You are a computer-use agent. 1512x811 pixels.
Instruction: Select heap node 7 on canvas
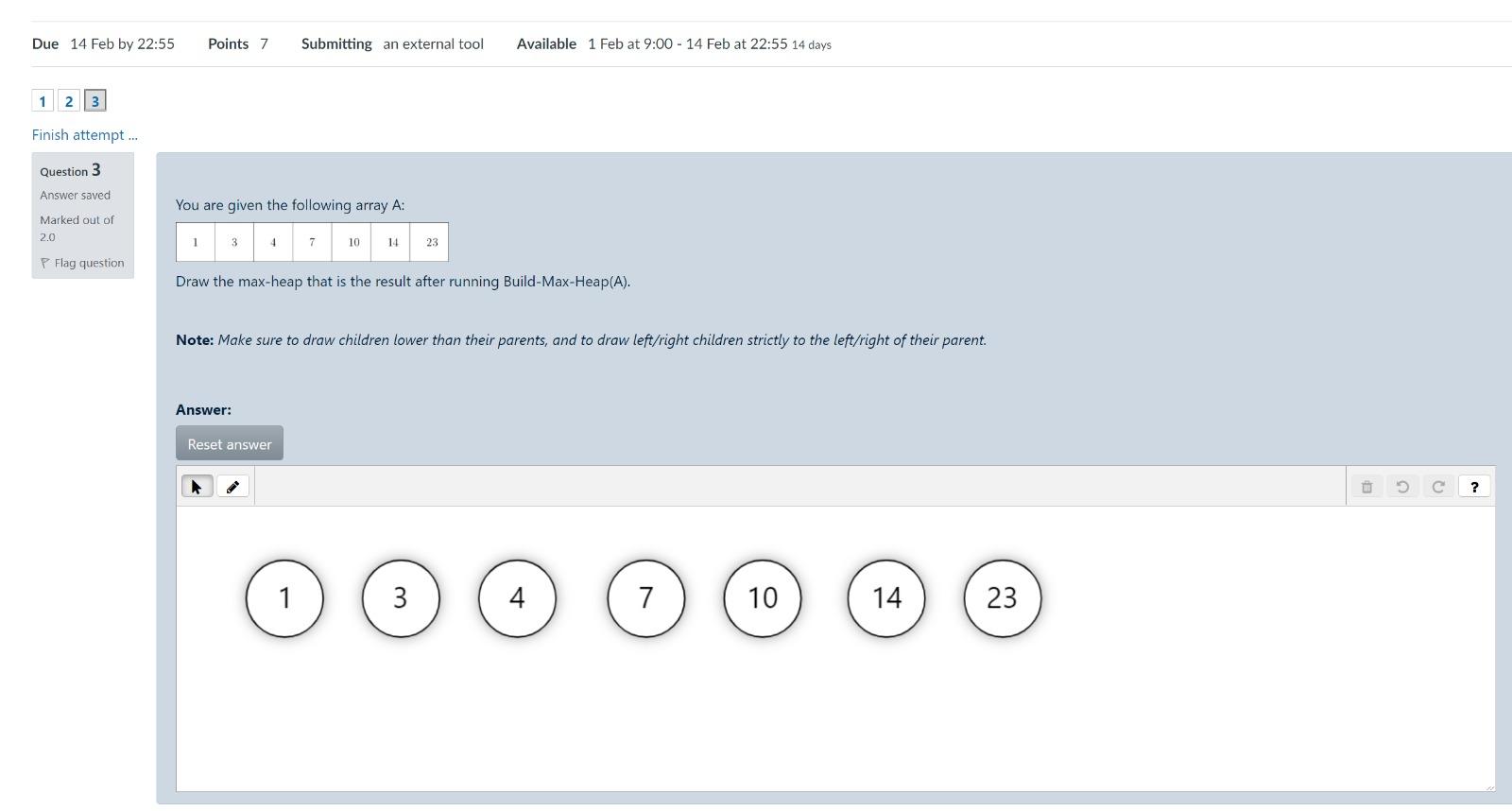tap(646, 598)
